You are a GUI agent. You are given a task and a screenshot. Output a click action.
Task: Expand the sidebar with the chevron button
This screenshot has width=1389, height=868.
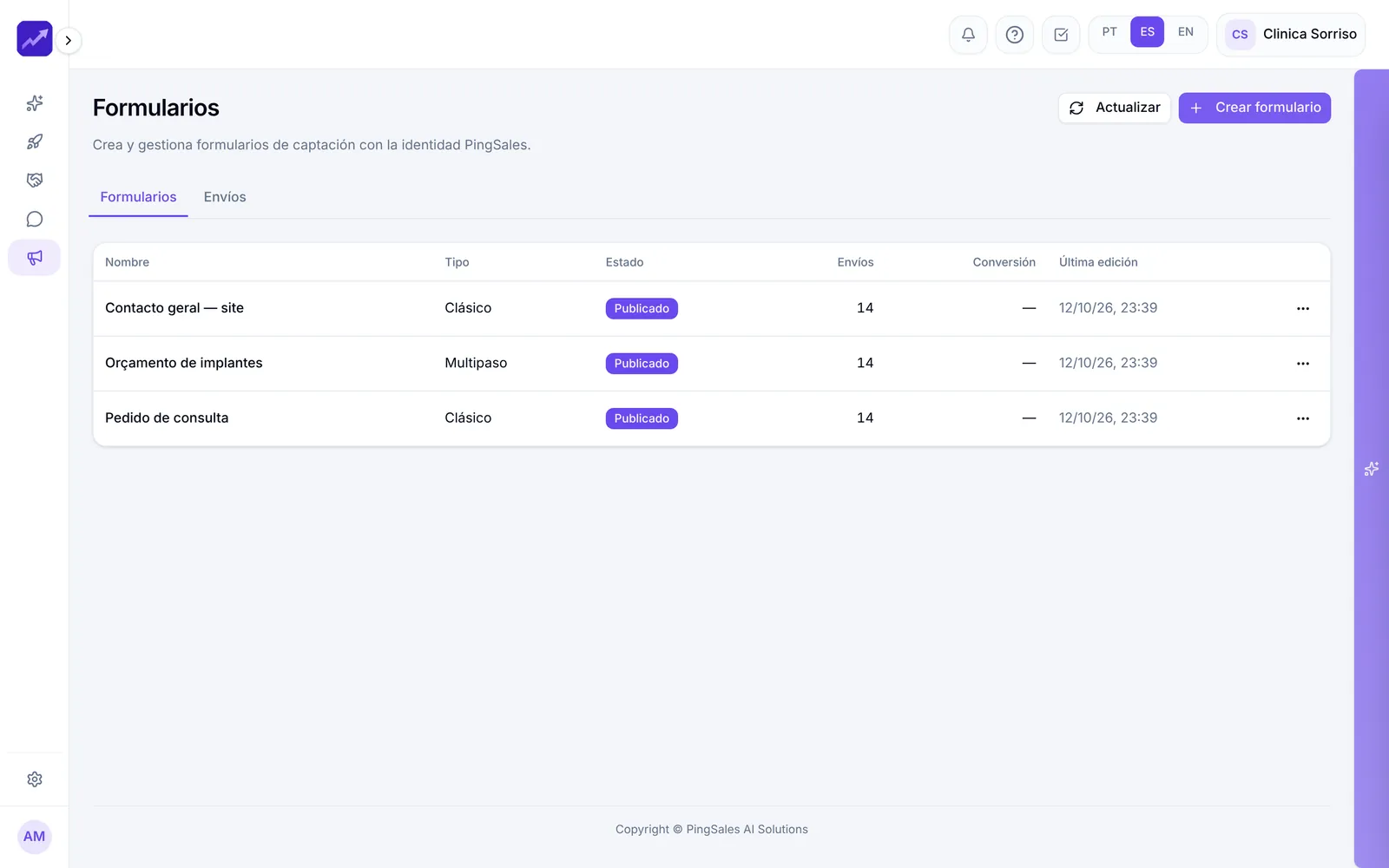(69, 40)
